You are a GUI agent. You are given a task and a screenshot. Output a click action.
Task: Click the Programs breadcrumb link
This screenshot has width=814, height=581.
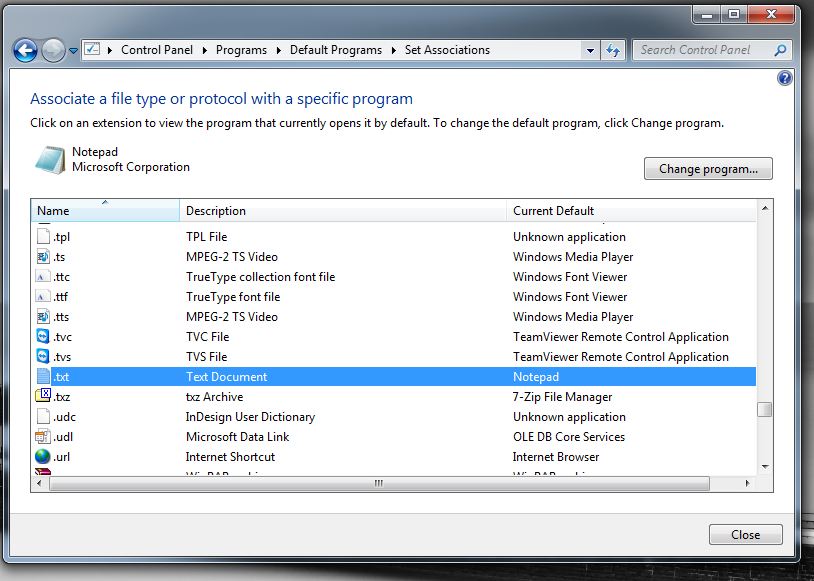click(241, 50)
